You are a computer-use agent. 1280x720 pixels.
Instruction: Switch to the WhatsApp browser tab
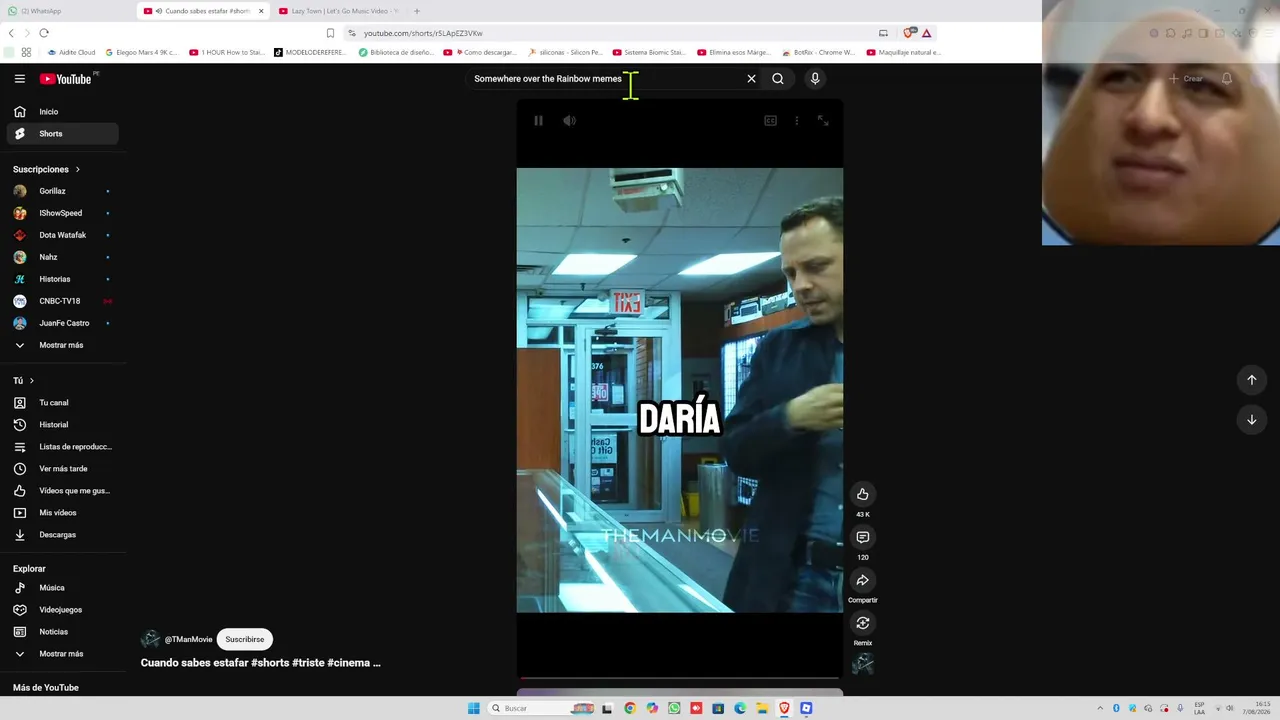click(x=68, y=11)
